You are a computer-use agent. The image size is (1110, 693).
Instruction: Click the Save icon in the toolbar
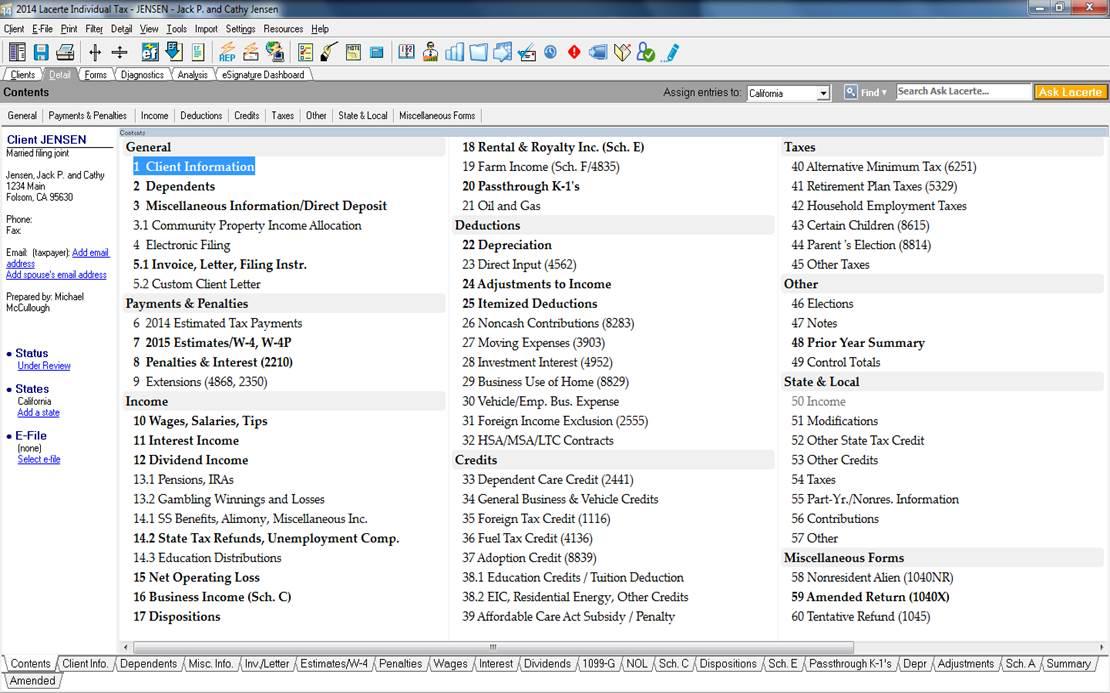tap(41, 52)
